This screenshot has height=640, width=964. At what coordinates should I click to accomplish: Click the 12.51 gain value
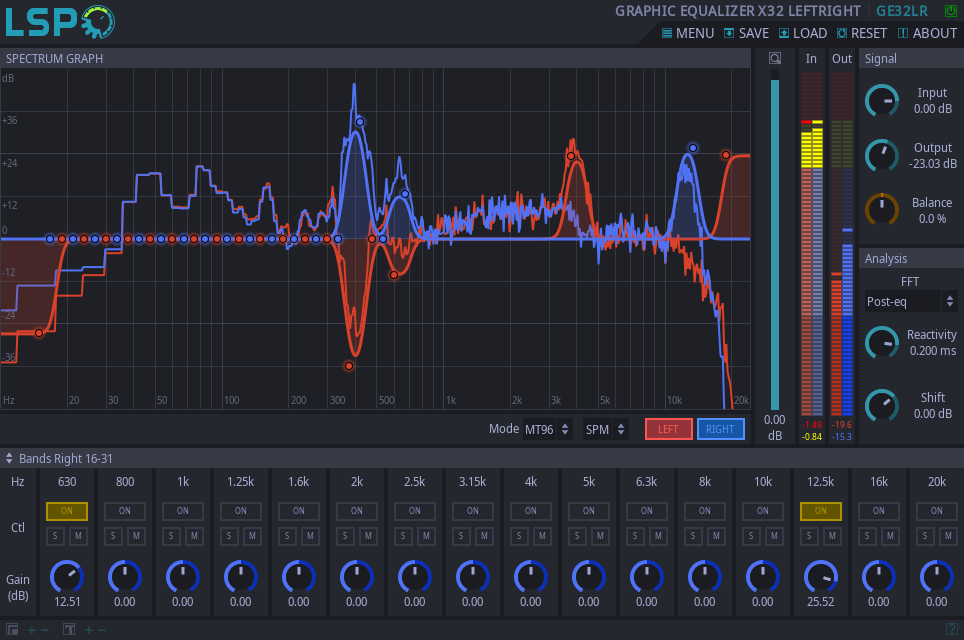pyautogui.click(x=67, y=602)
